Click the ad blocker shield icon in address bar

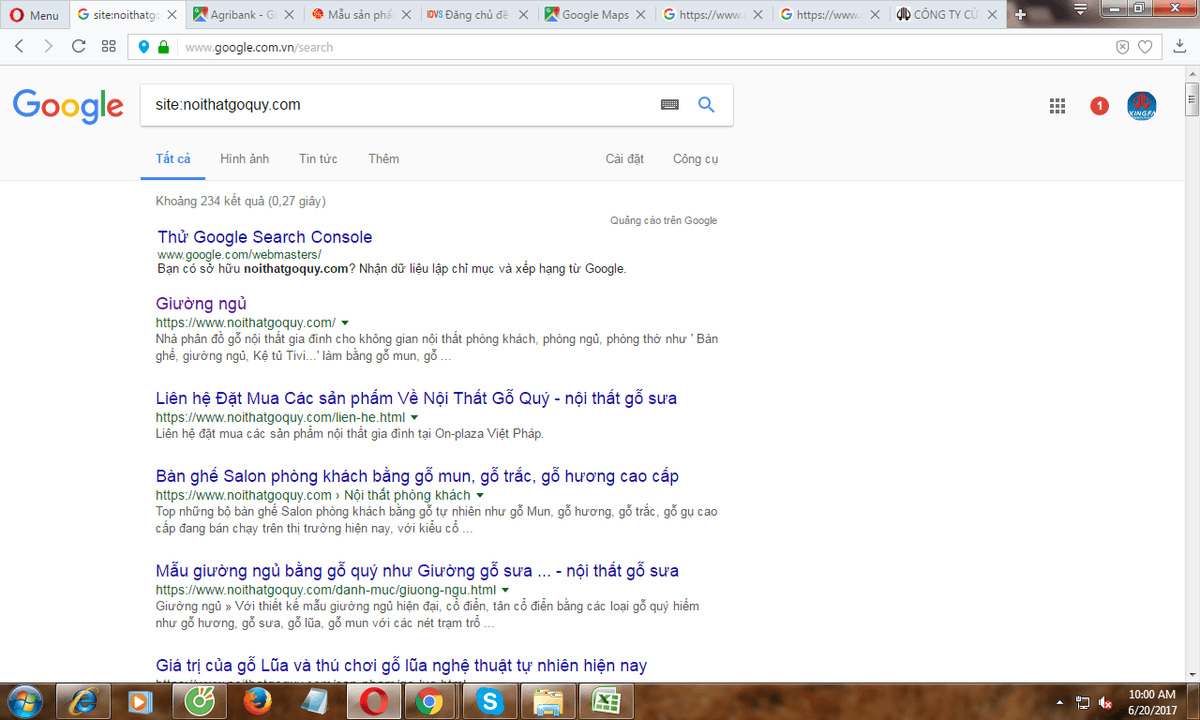tap(1122, 47)
